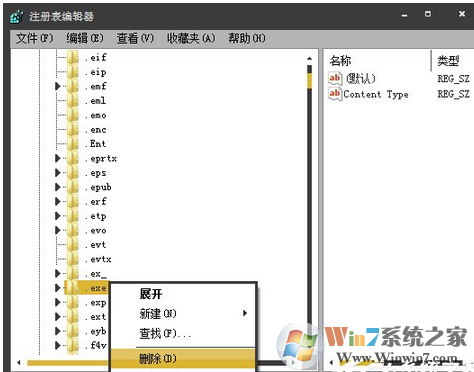474x372 pixels.
Task: Expand the .exp registry key
Action: [x=58, y=302]
